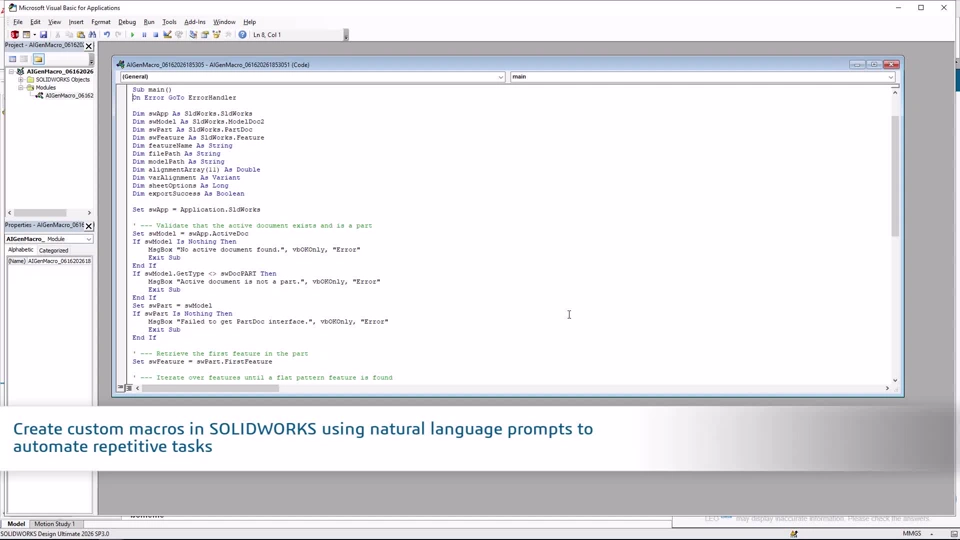Expand the SOLIDWORKS Objects folder
This screenshot has height=540, width=960.
20,80
